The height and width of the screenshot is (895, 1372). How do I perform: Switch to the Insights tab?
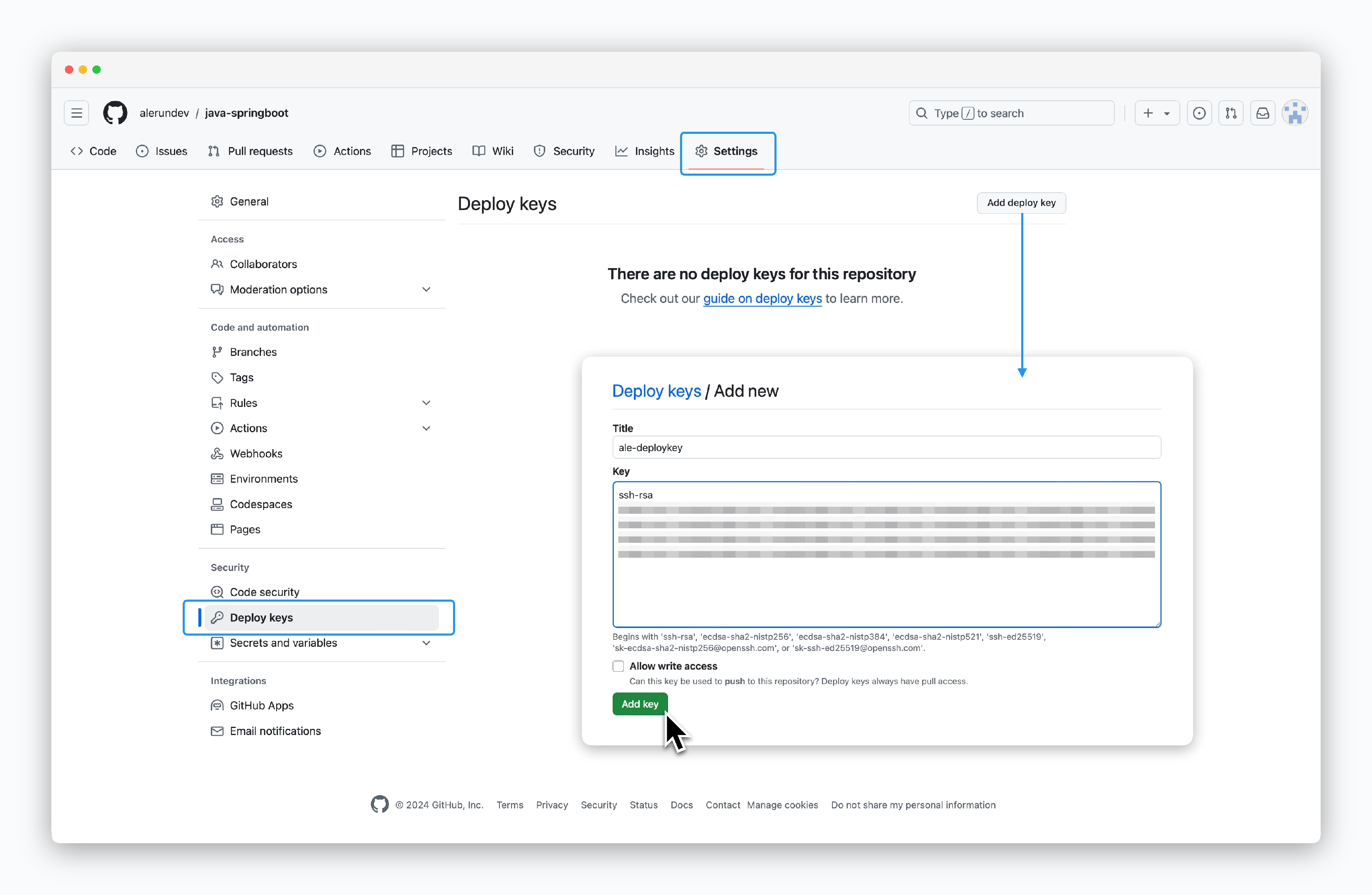(x=644, y=151)
